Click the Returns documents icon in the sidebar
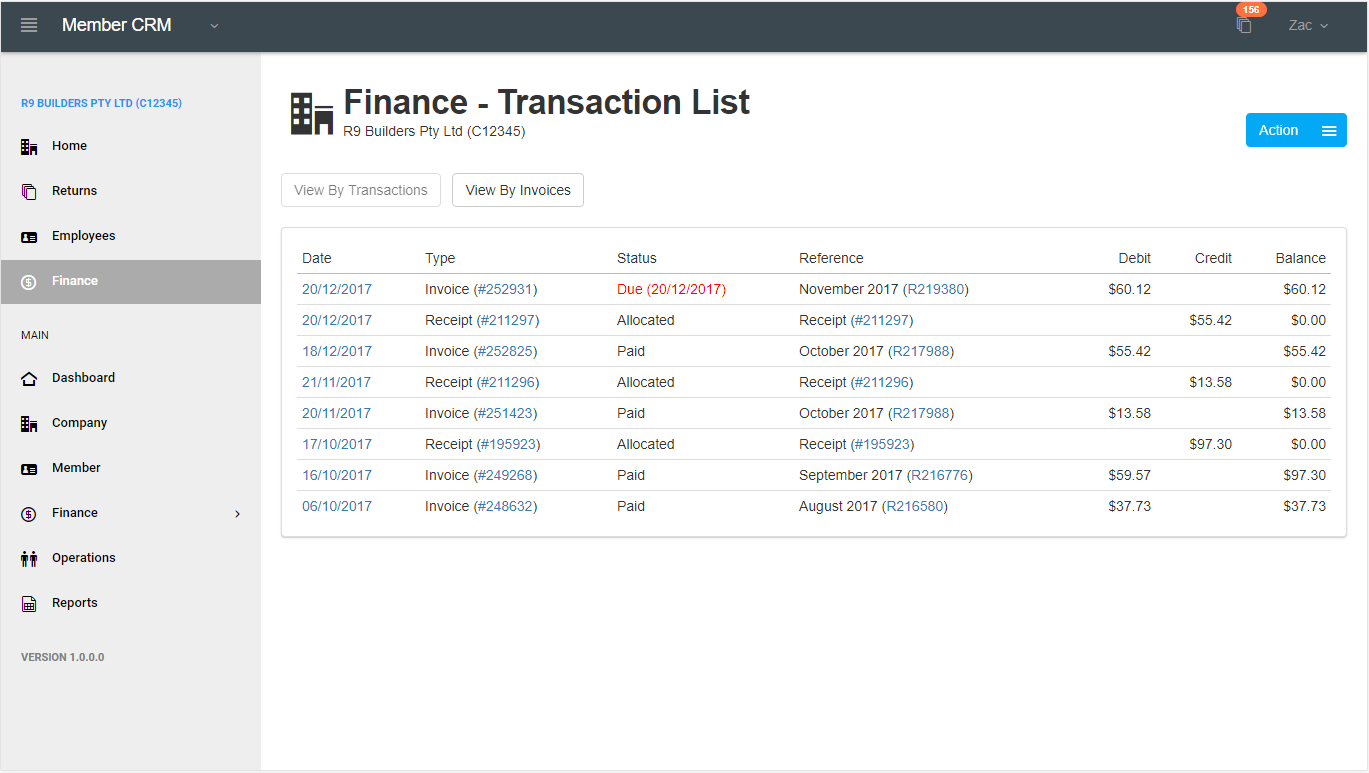The width and height of the screenshot is (1369, 773). 29,191
